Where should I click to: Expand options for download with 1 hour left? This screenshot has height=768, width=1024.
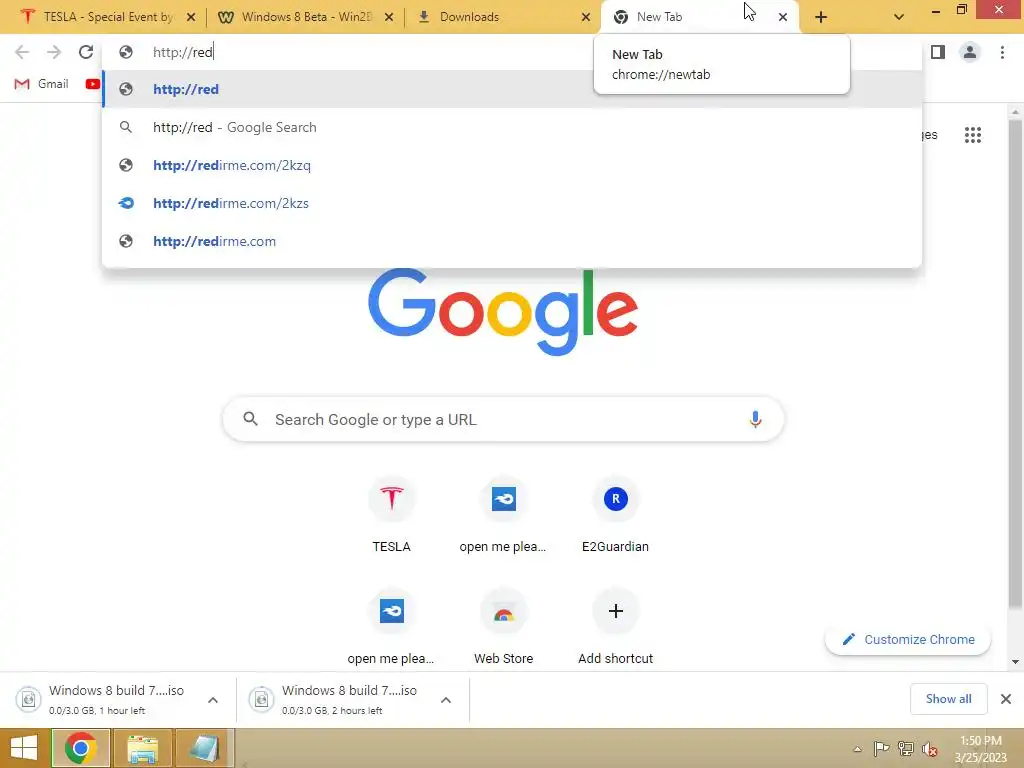click(x=213, y=700)
